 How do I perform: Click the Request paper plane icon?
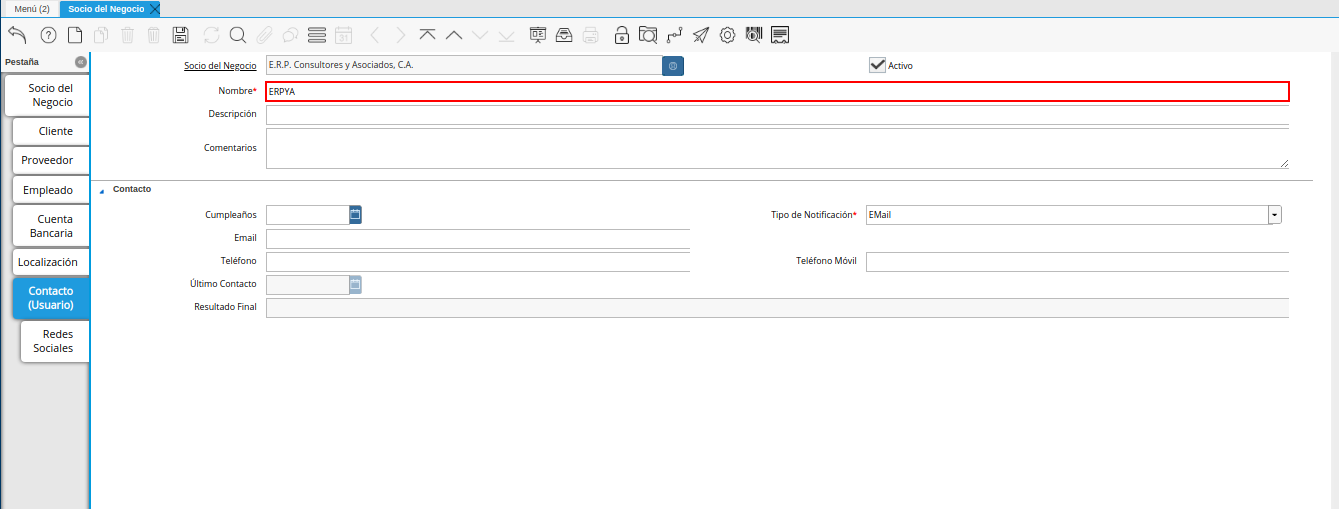[701, 35]
